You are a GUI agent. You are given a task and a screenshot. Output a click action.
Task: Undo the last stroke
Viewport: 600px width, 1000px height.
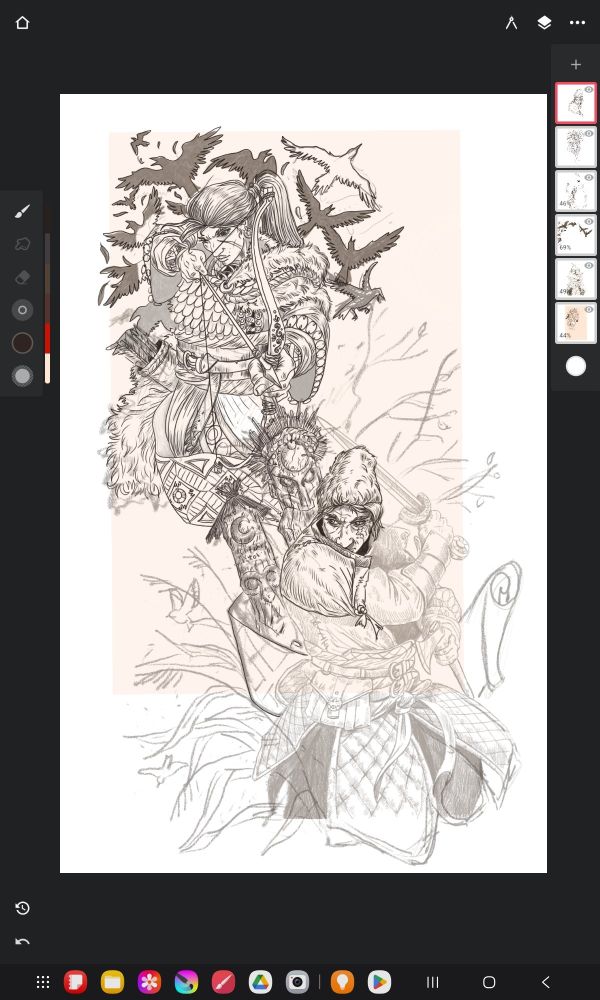(22, 942)
